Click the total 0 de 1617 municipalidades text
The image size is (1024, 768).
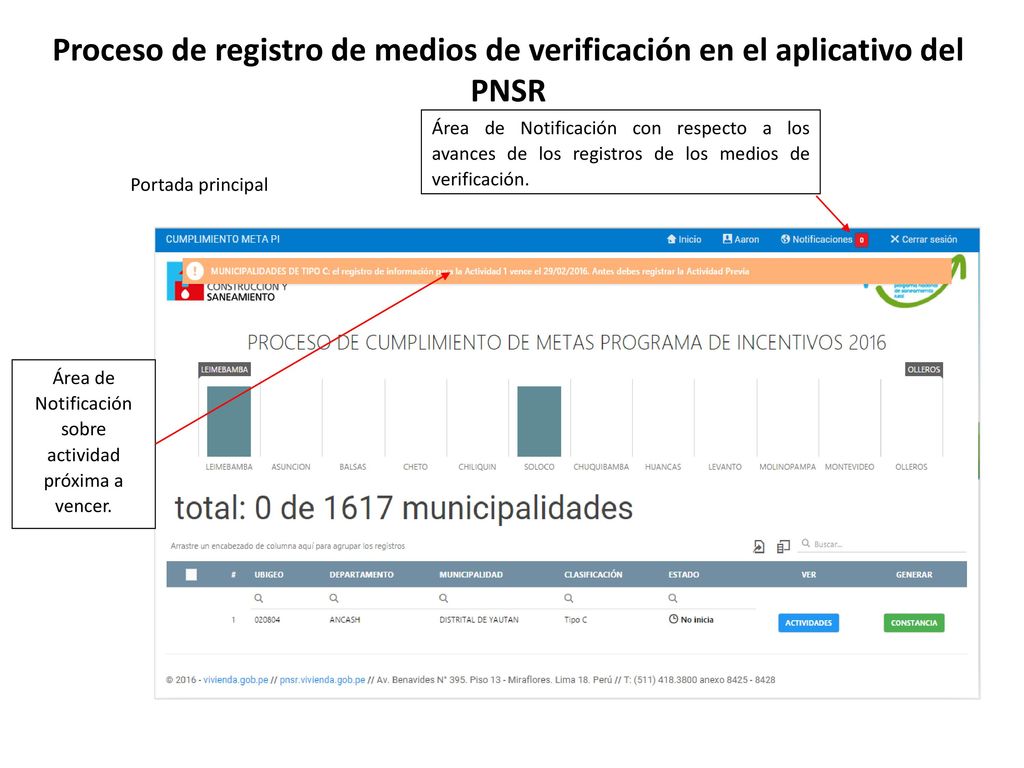404,508
